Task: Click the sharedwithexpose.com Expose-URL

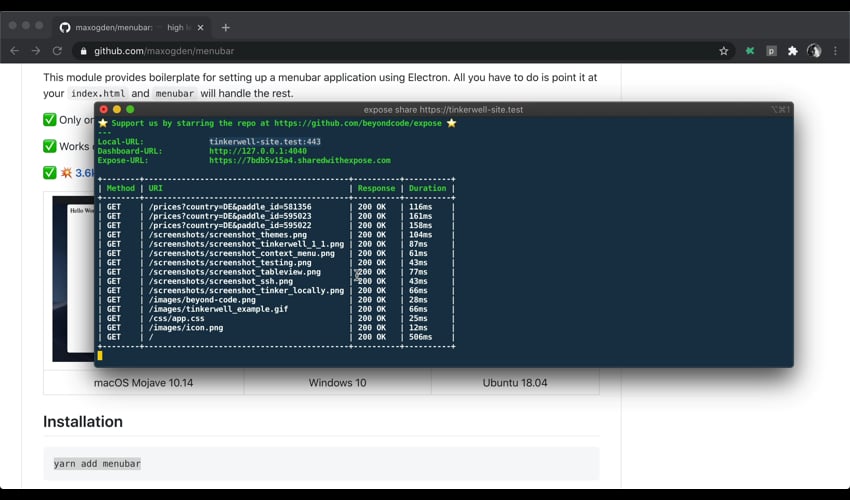Action: click(300, 161)
